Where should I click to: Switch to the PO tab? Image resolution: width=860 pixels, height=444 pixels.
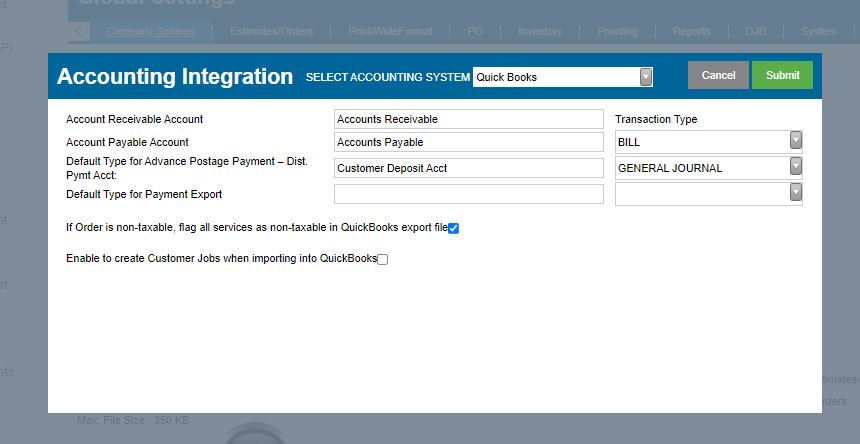(x=475, y=31)
